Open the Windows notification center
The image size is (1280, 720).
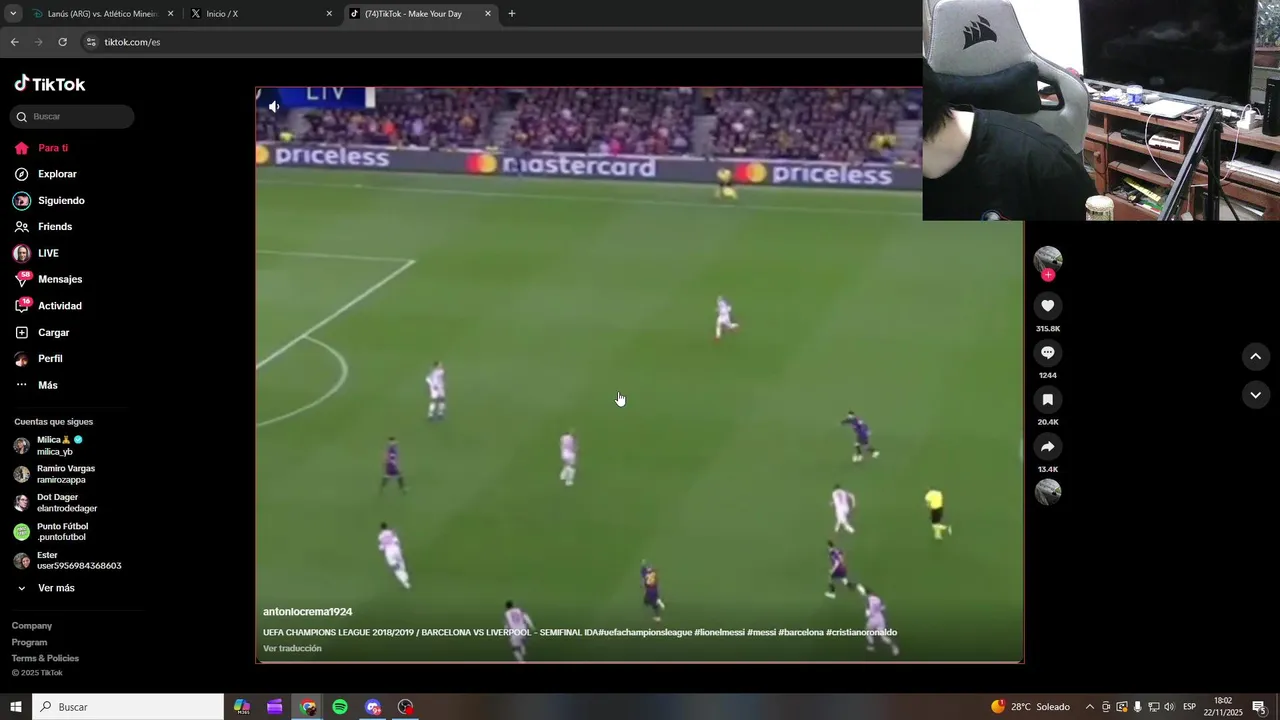tap(1259, 707)
